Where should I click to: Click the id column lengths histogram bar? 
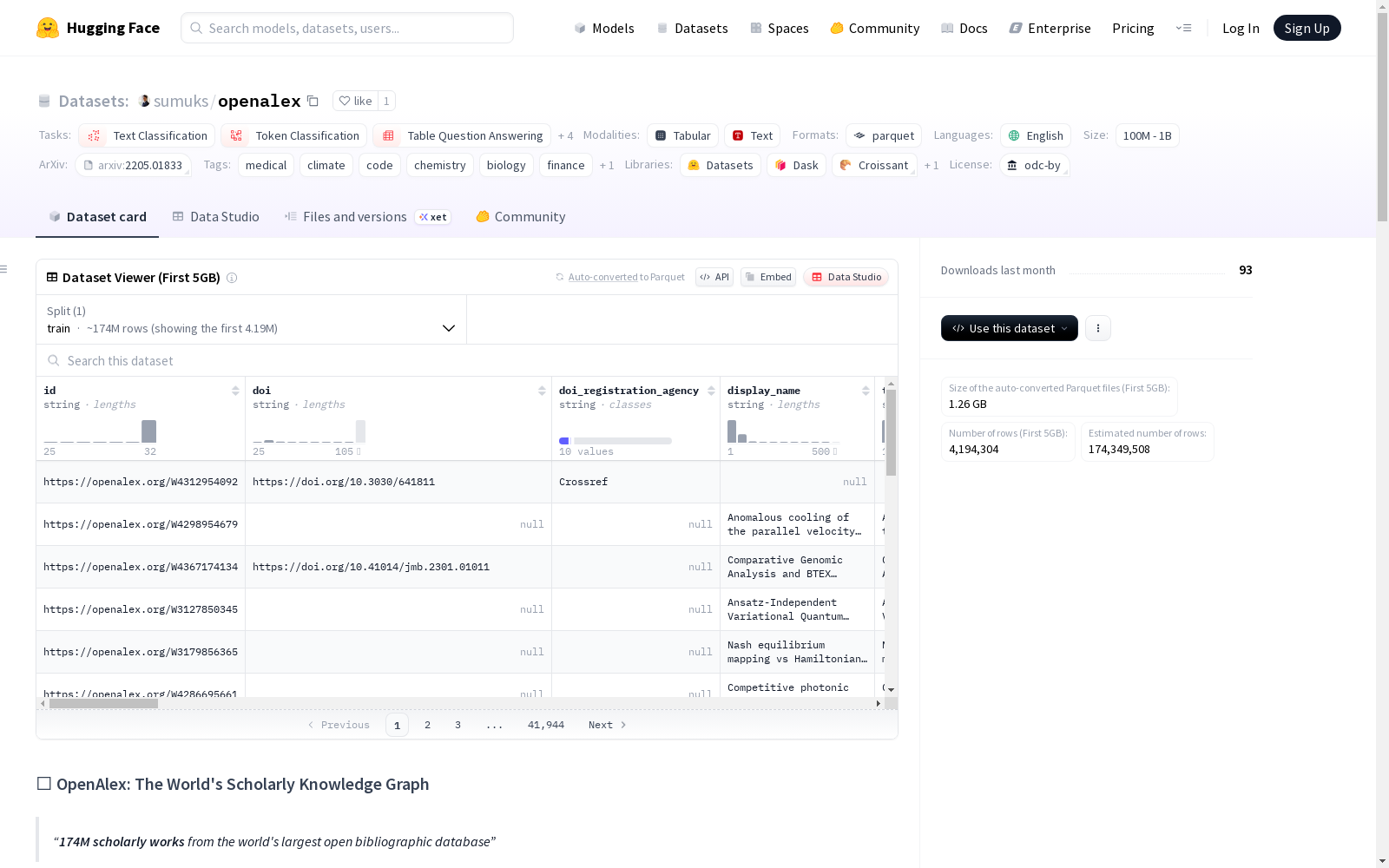[148, 431]
